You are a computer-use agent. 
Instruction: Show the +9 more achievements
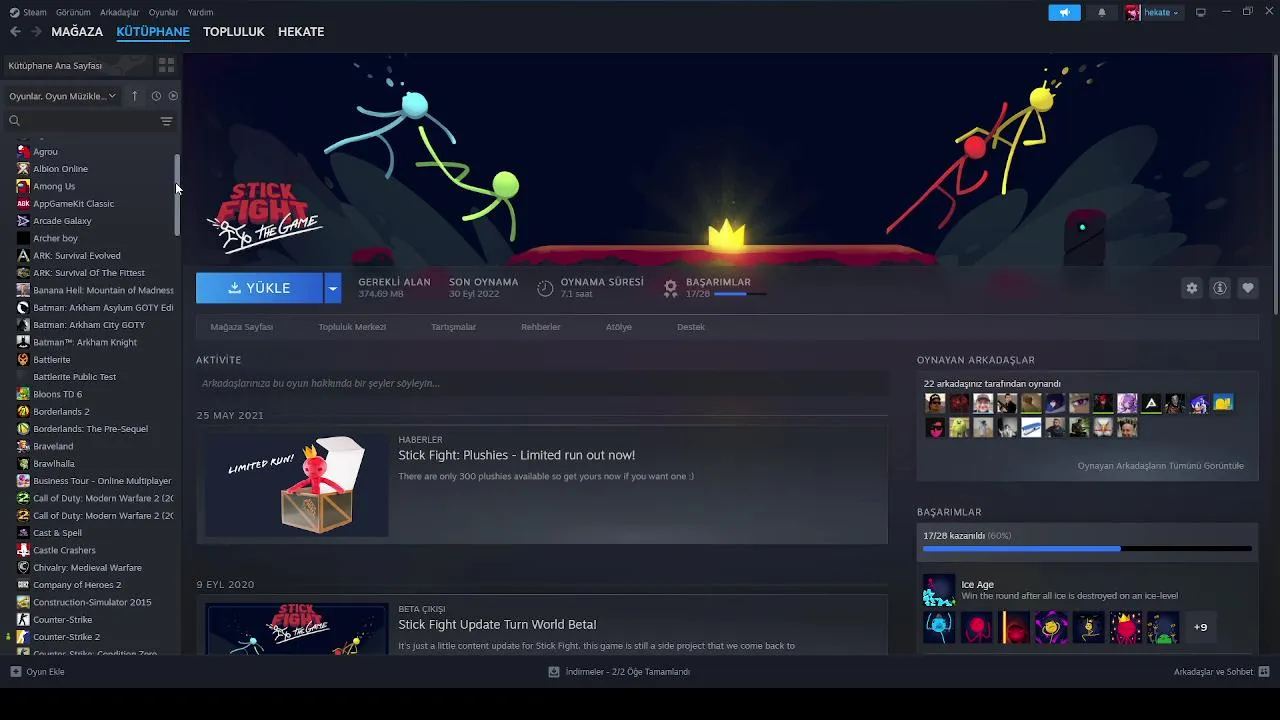click(x=1200, y=628)
